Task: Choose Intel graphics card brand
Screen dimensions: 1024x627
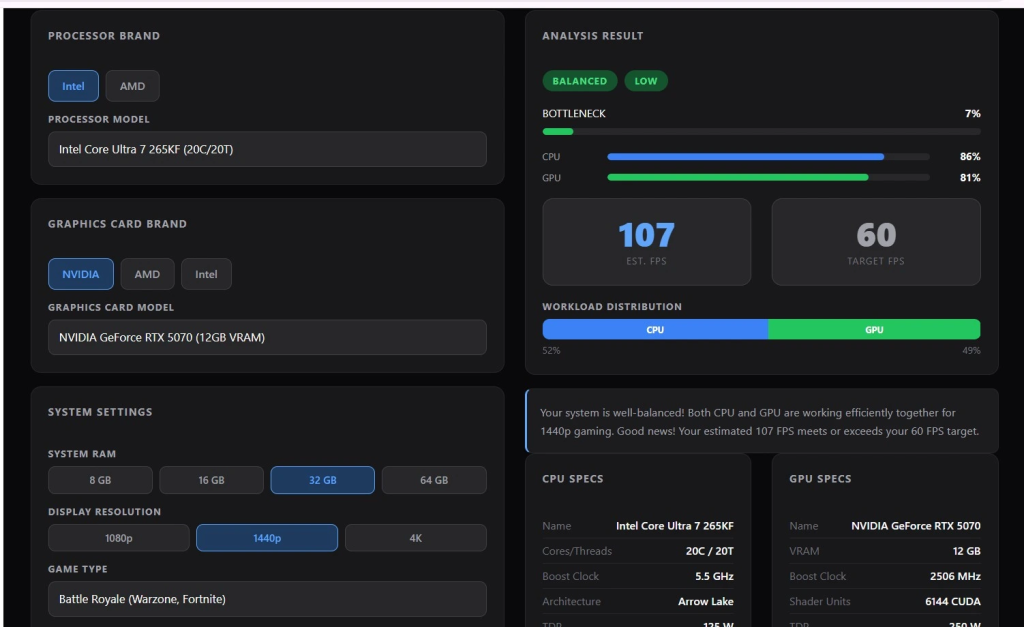Action: [206, 274]
